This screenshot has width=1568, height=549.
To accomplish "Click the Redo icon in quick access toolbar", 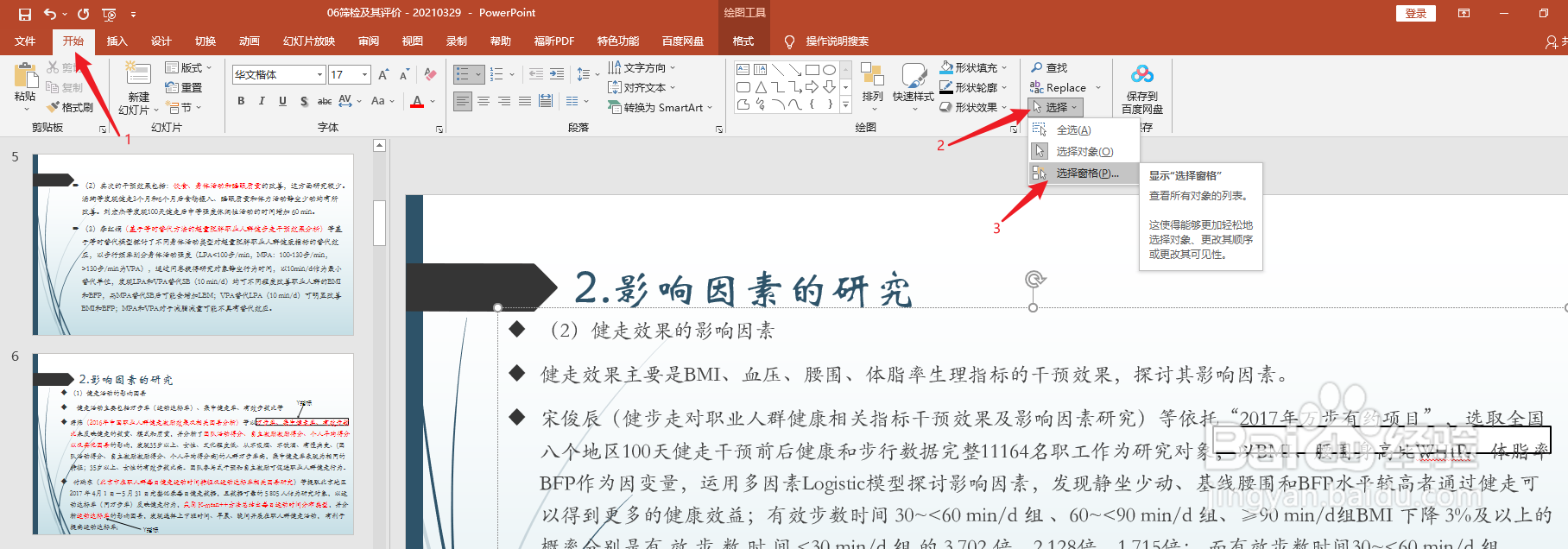I will click(83, 14).
